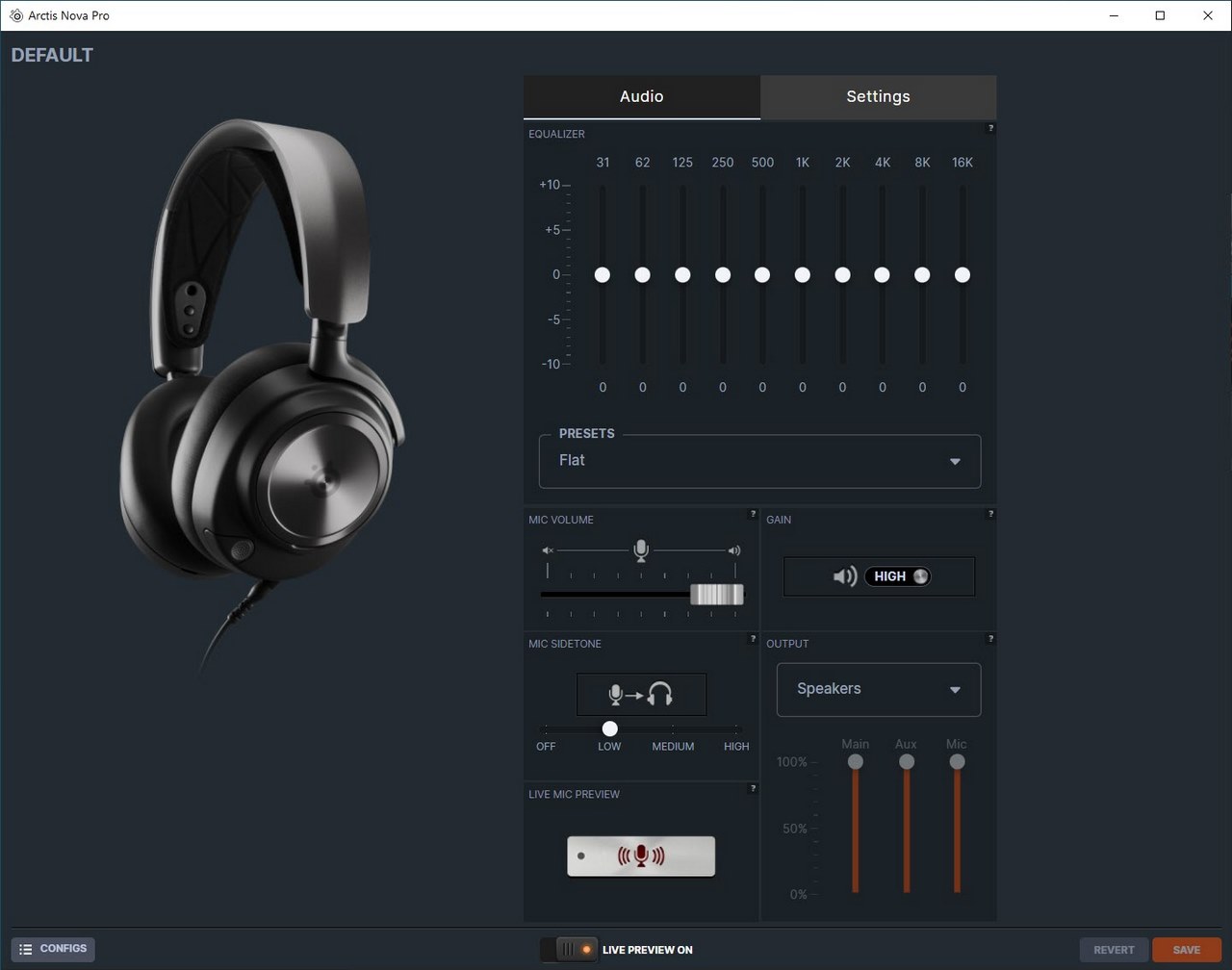Click the SteelSeries logo in title bar
The width and height of the screenshot is (1232, 970).
(15, 15)
